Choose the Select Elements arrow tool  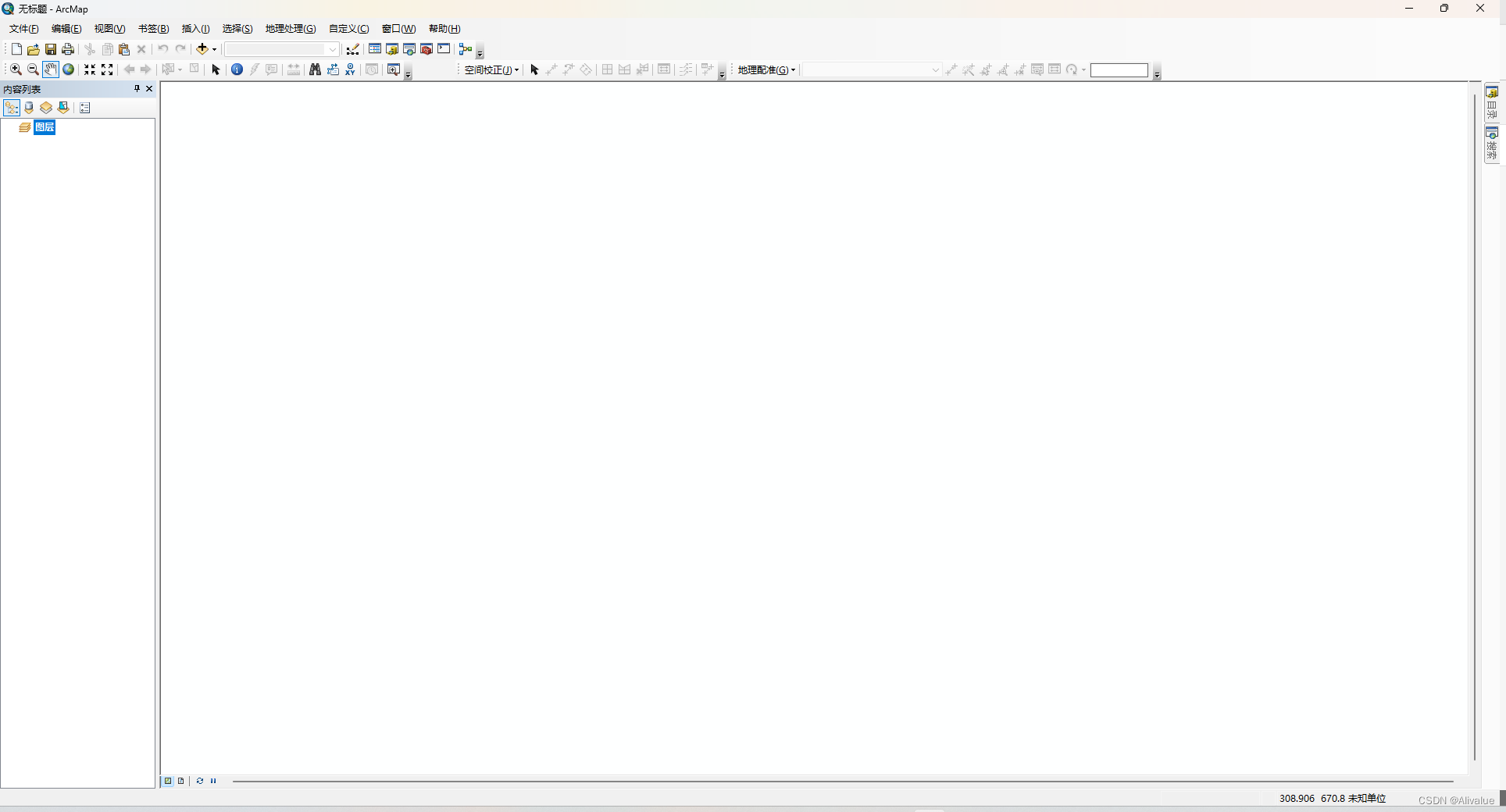coord(216,69)
